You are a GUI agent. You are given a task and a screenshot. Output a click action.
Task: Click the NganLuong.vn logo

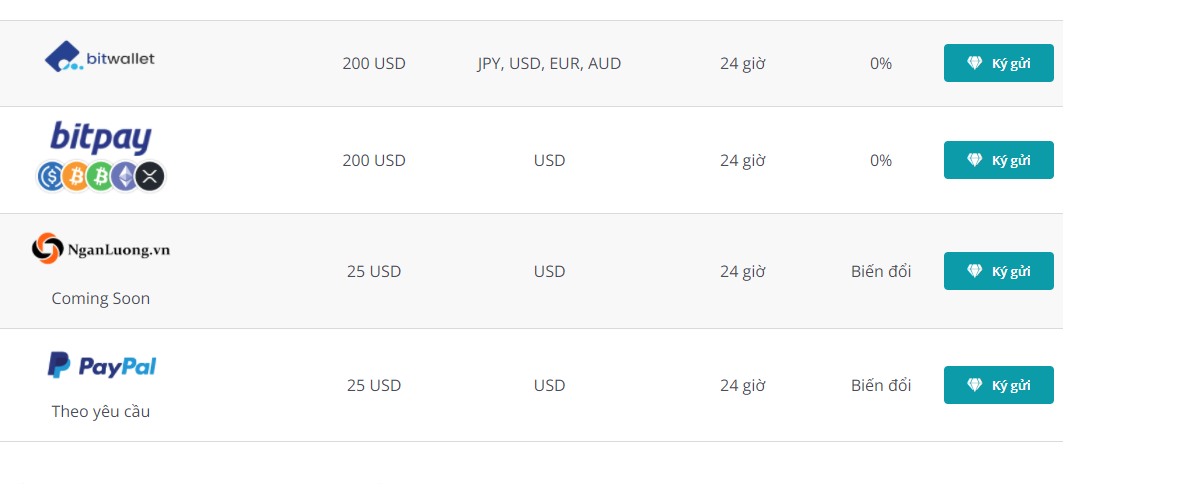(101, 249)
